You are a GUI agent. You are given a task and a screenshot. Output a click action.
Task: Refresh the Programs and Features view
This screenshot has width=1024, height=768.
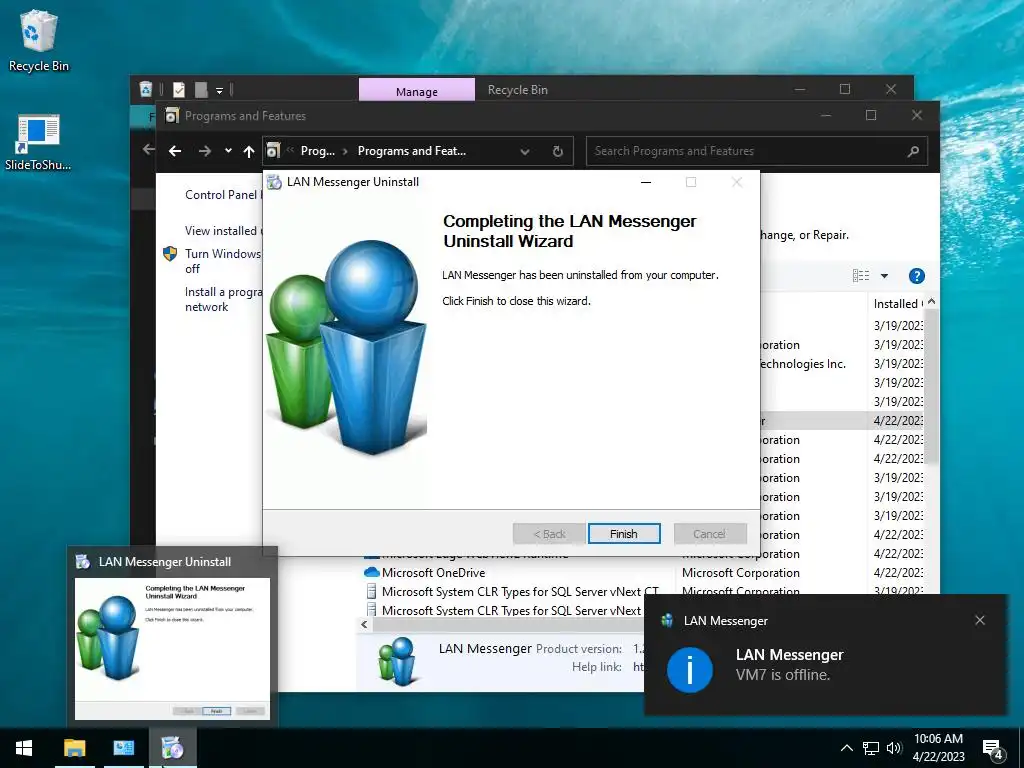(x=558, y=152)
